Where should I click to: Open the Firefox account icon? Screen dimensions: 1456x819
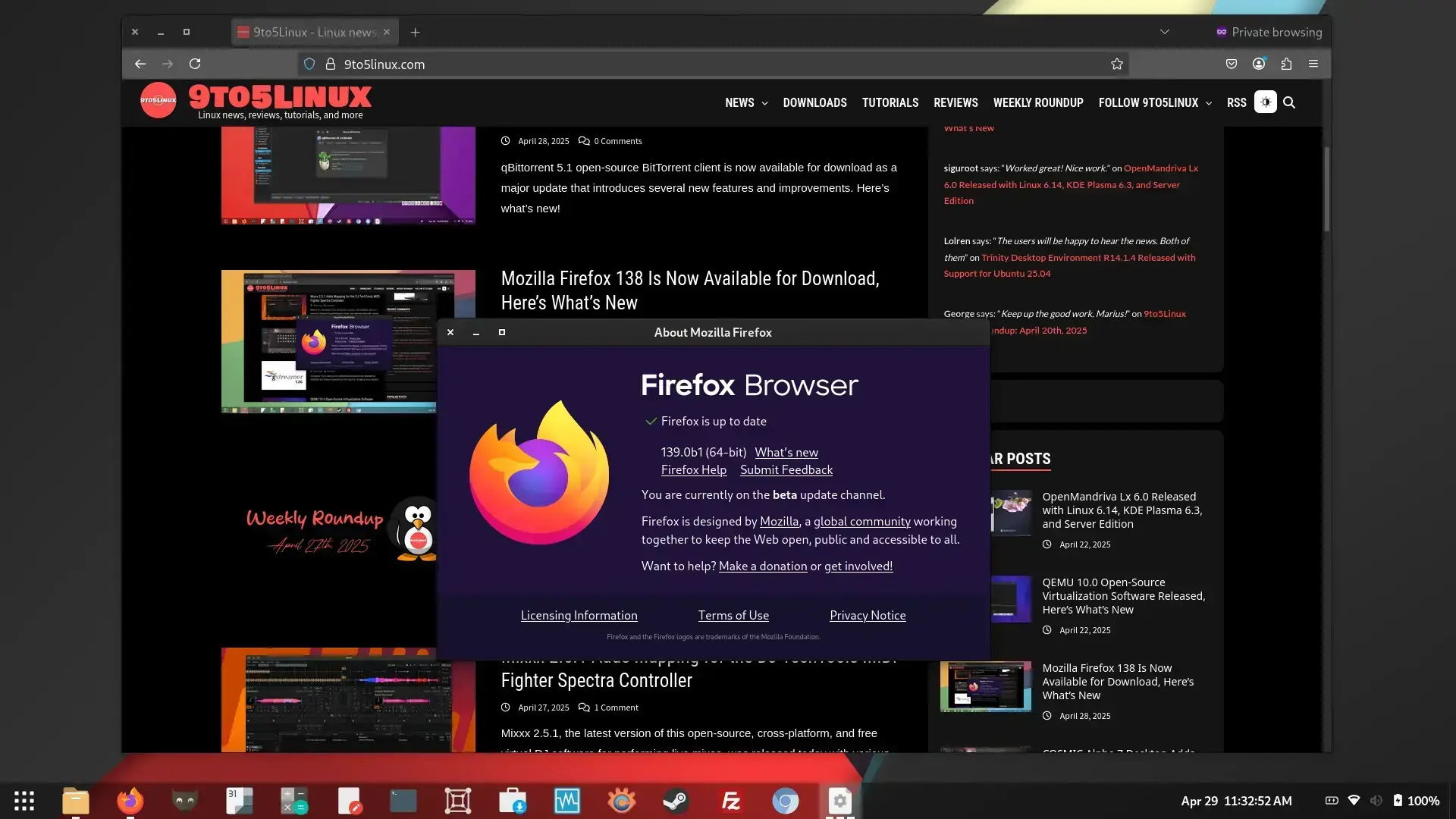coord(1259,64)
